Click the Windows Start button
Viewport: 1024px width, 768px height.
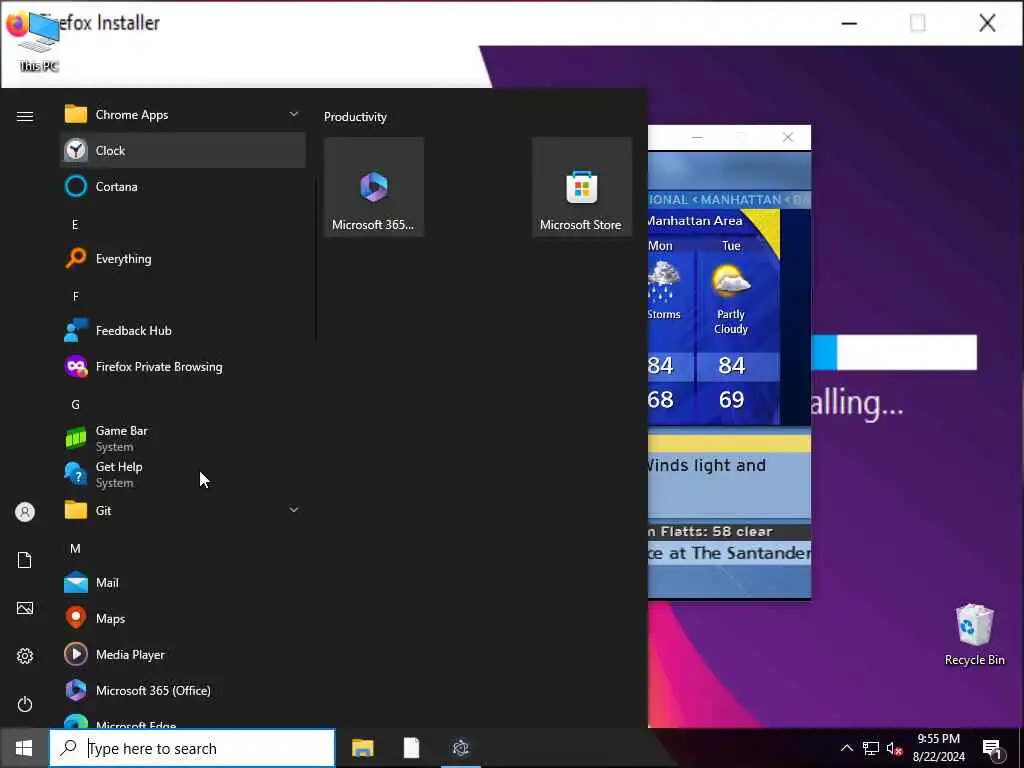pyautogui.click(x=24, y=748)
